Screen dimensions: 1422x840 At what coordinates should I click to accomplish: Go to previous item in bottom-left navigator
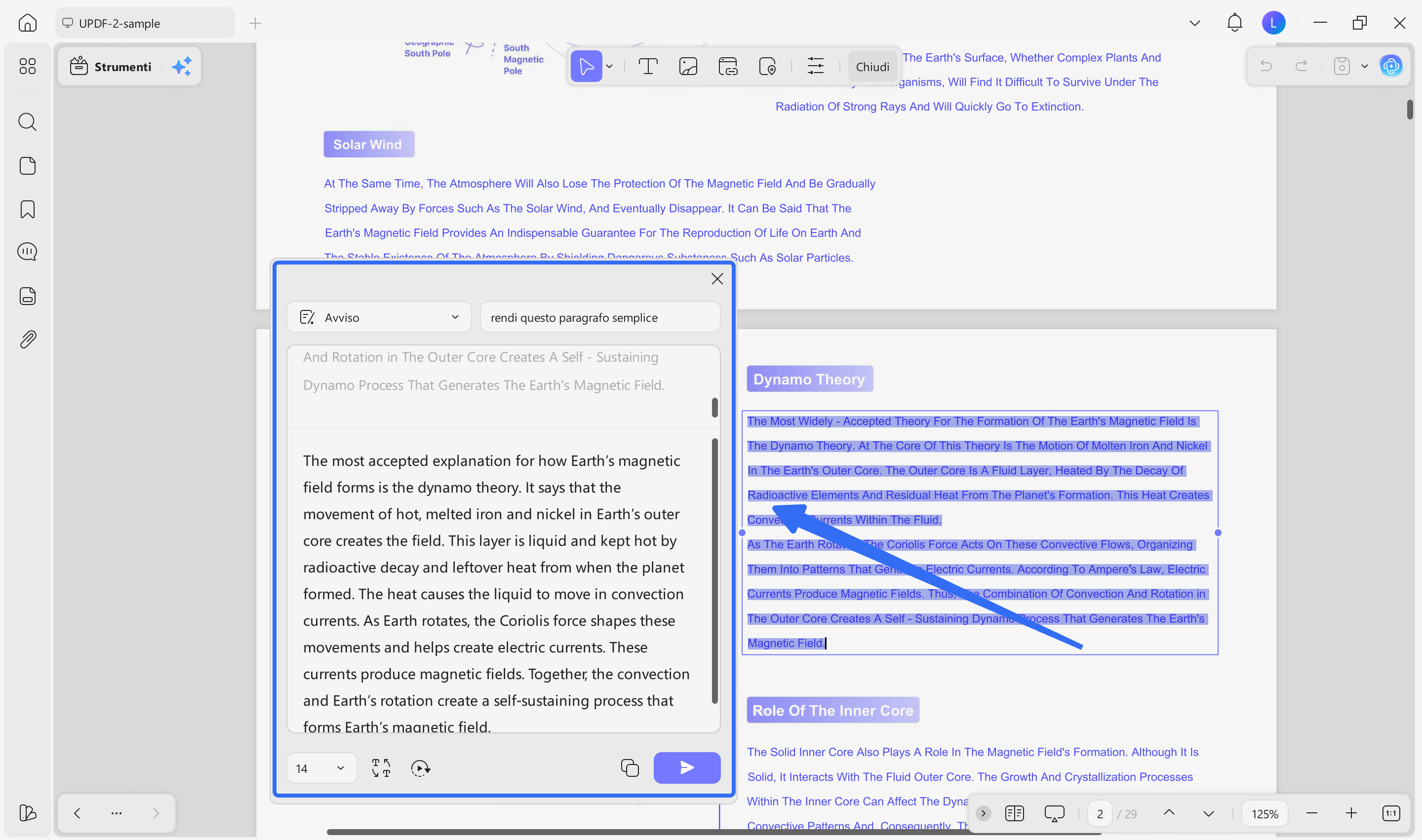tap(77, 813)
